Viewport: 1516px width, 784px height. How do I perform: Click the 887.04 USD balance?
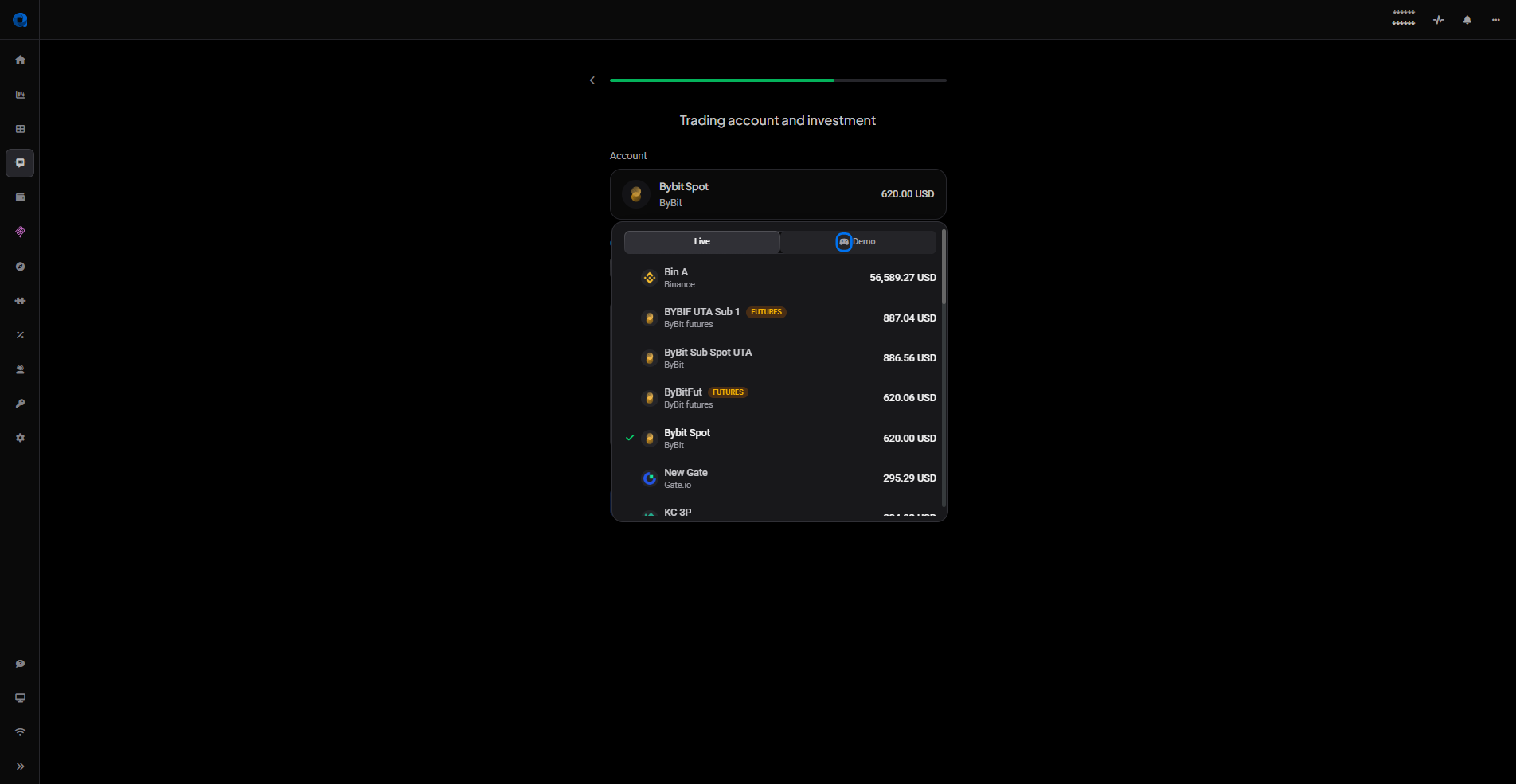click(x=909, y=318)
